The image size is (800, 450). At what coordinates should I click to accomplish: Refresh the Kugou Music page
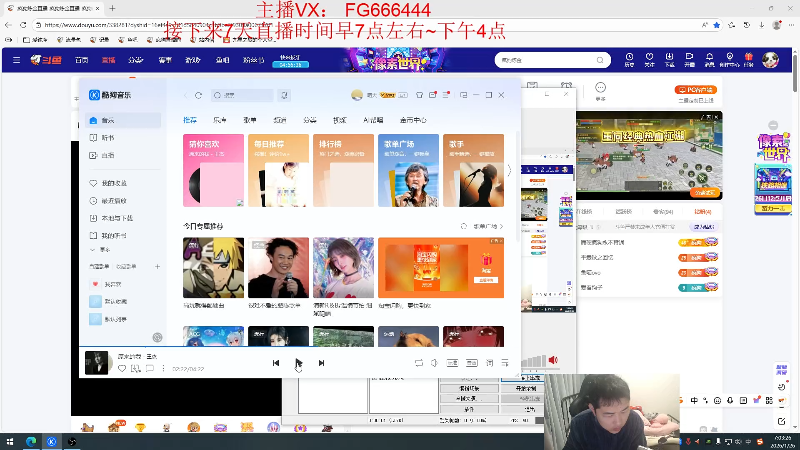(x=198, y=95)
